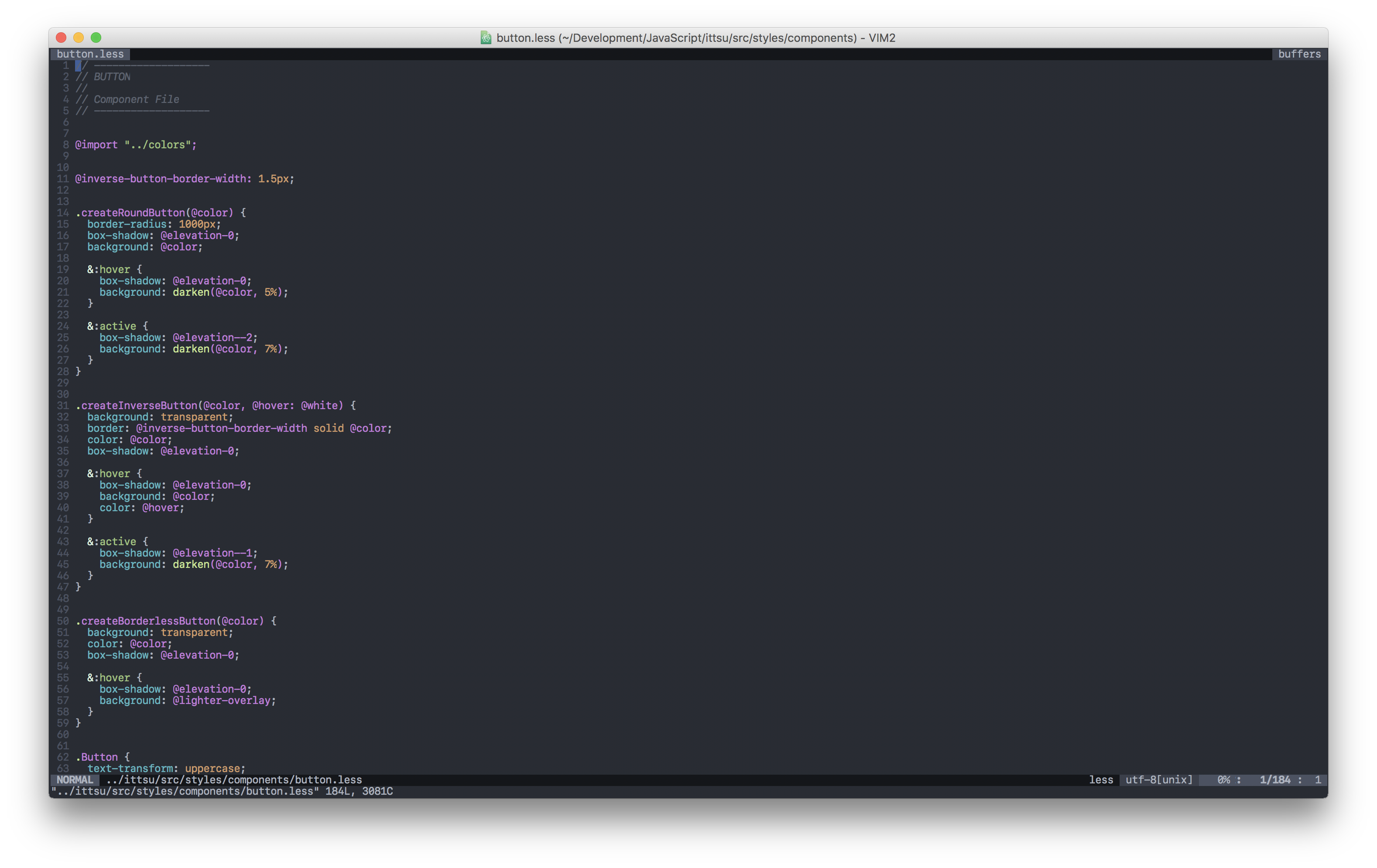Click the .createRoundButton mixin name
Screen dimensions: 1377x868
coord(130,213)
